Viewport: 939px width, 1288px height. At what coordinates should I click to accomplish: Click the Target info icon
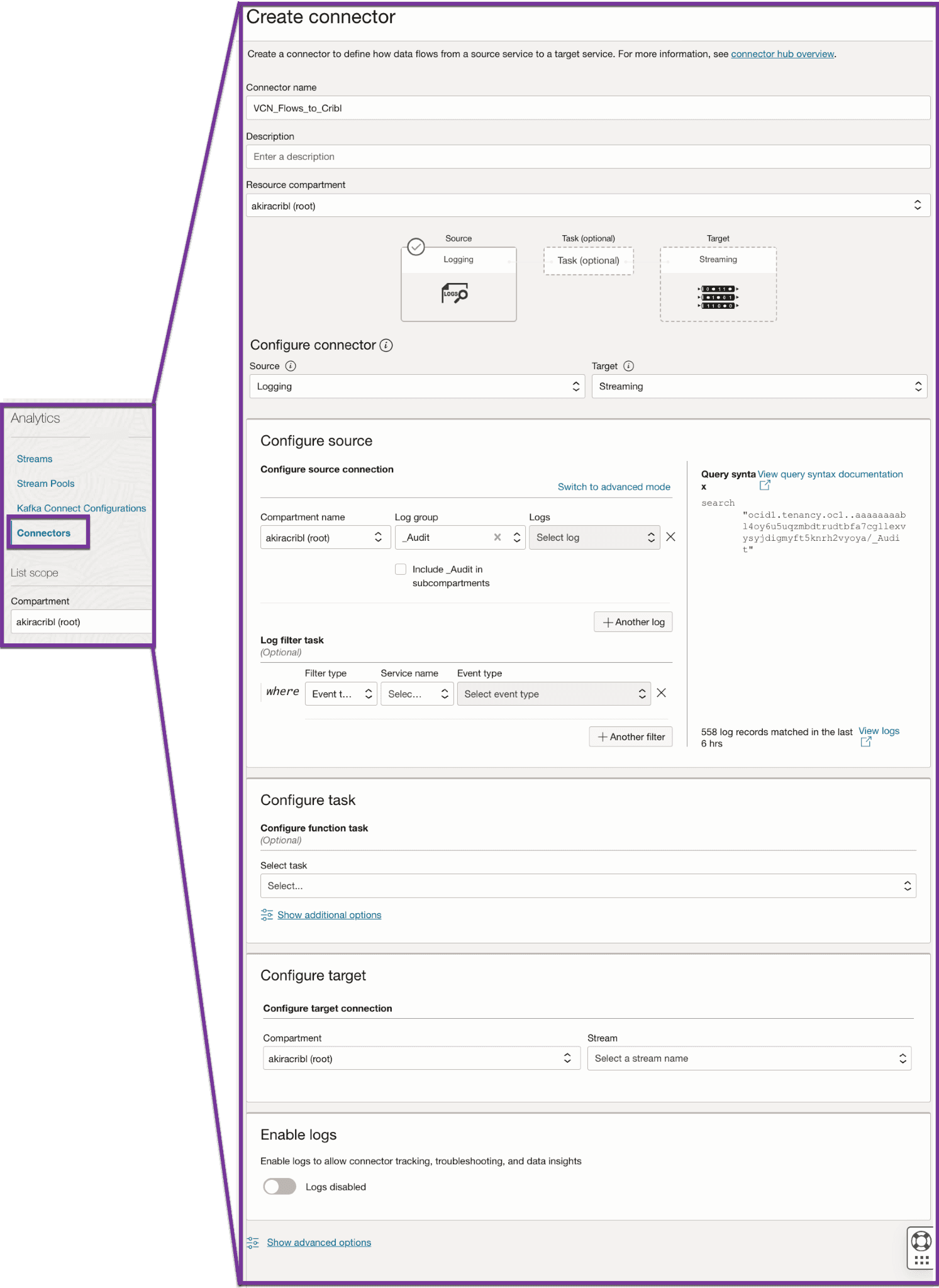(x=628, y=366)
